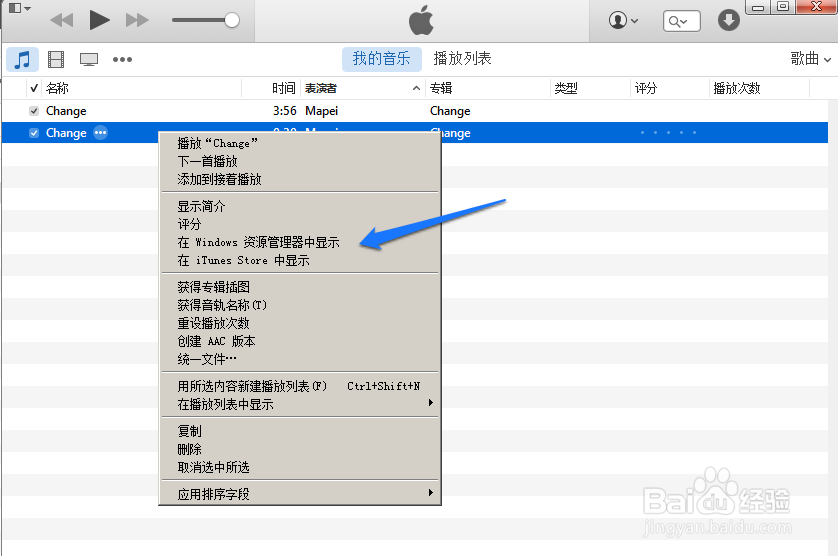Sort by the 专辑 column header
838x556 pixels.
pyautogui.click(x=441, y=88)
